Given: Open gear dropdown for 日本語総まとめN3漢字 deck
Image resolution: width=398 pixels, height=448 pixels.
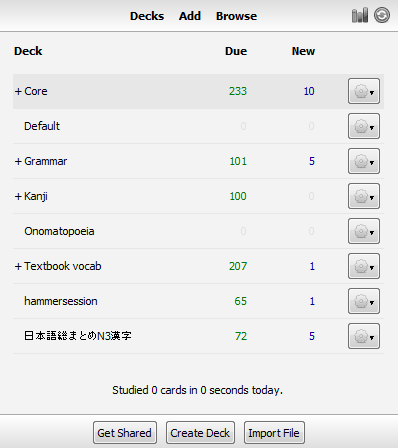Looking at the screenshot, I should click(x=364, y=336).
